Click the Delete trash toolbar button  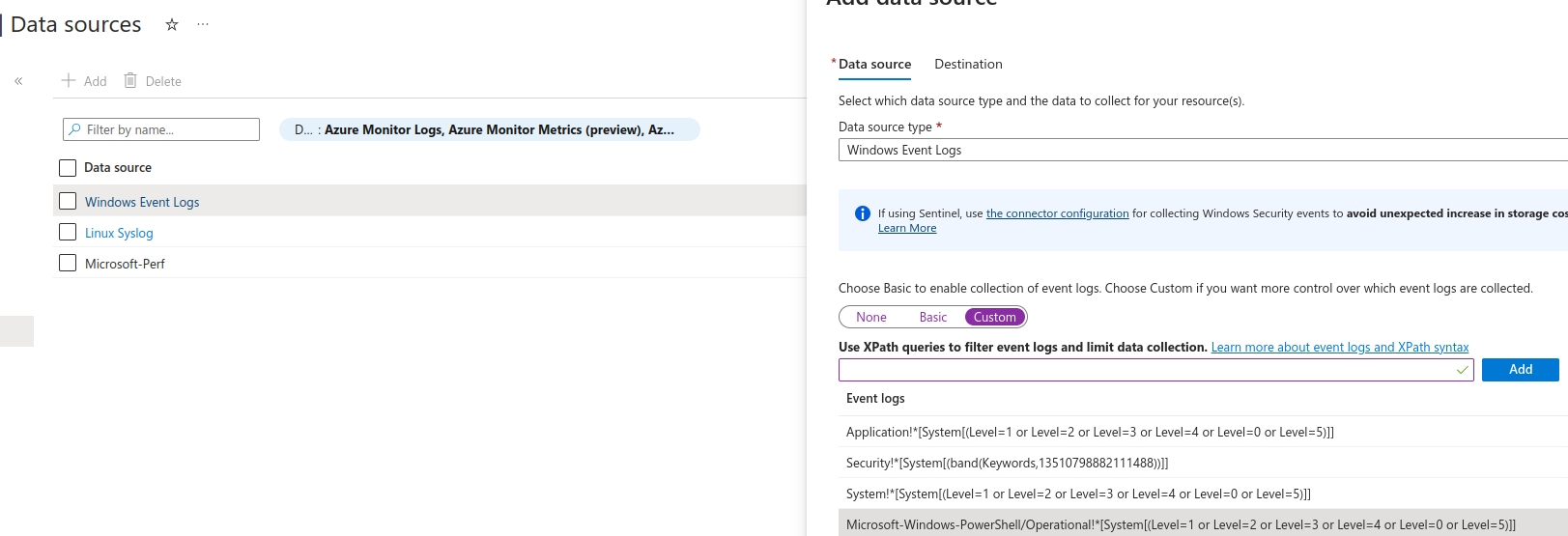click(153, 81)
